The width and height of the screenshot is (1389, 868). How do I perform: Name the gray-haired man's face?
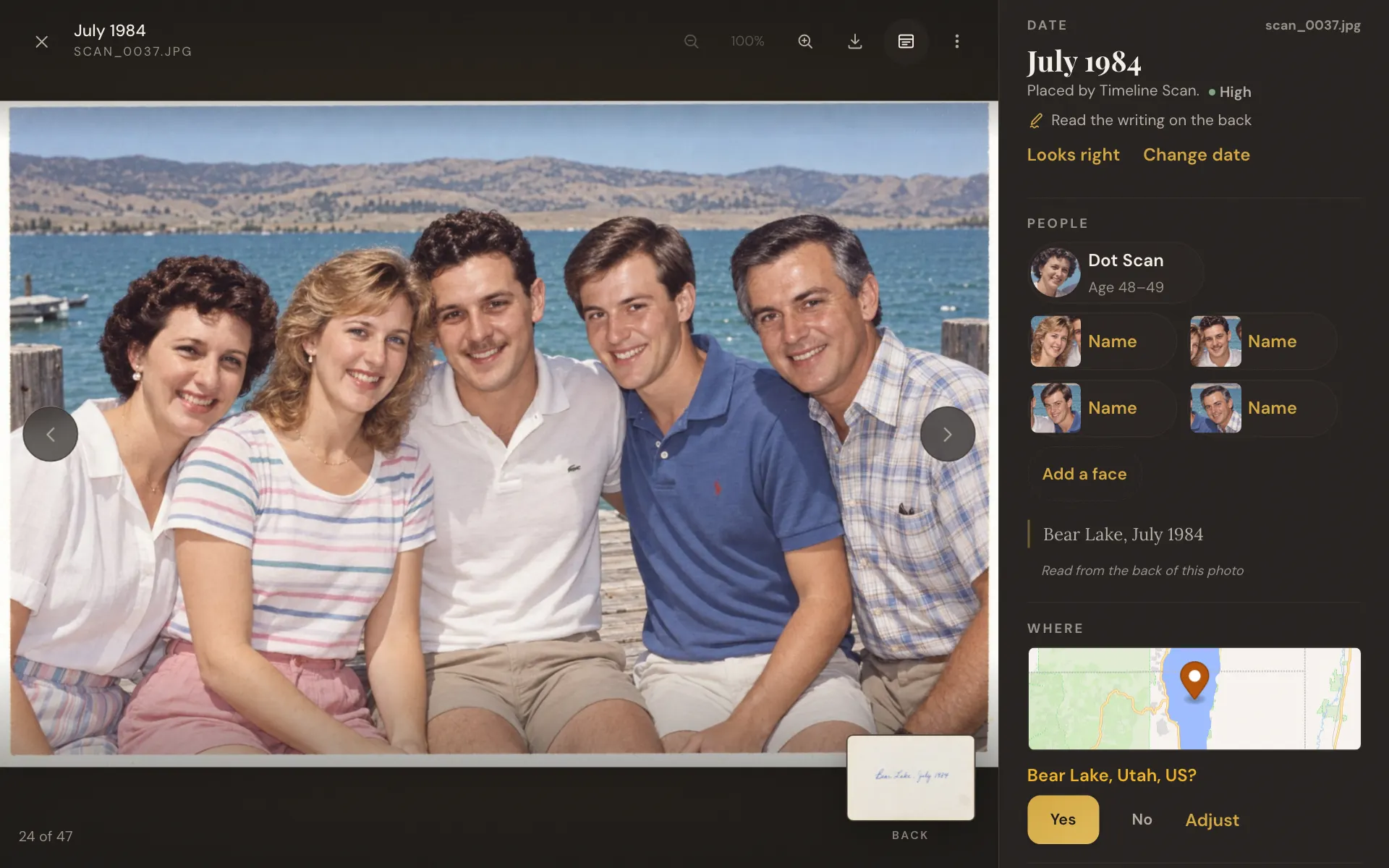point(1262,407)
